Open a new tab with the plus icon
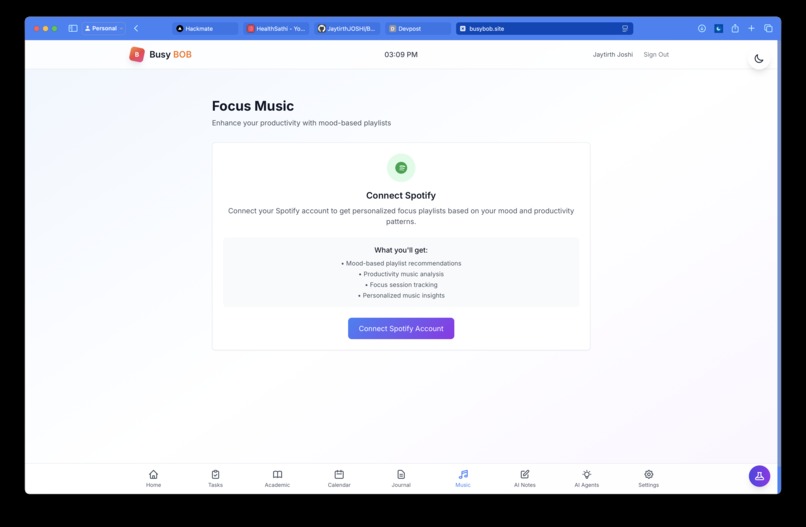Screen dimensions: 806x527 pyautogui.click(x=752, y=28)
